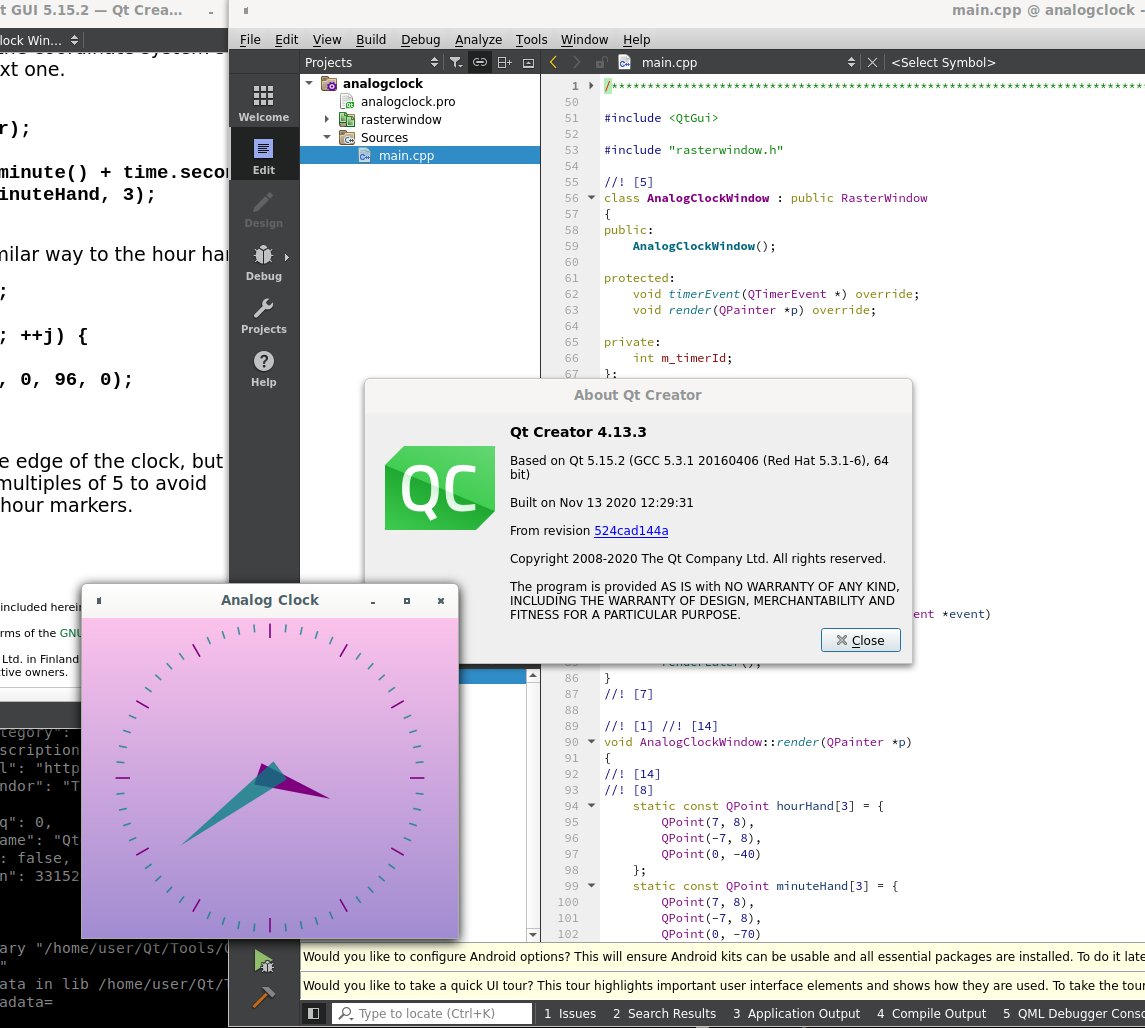Click the file lock icon in editor toolbar
1145x1028 pixels.
pyautogui.click(x=601, y=63)
